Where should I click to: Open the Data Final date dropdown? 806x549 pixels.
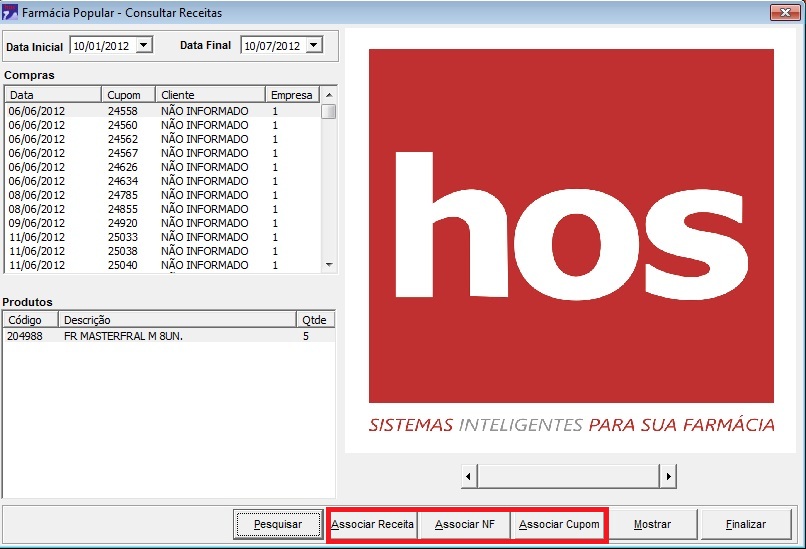pos(314,45)
